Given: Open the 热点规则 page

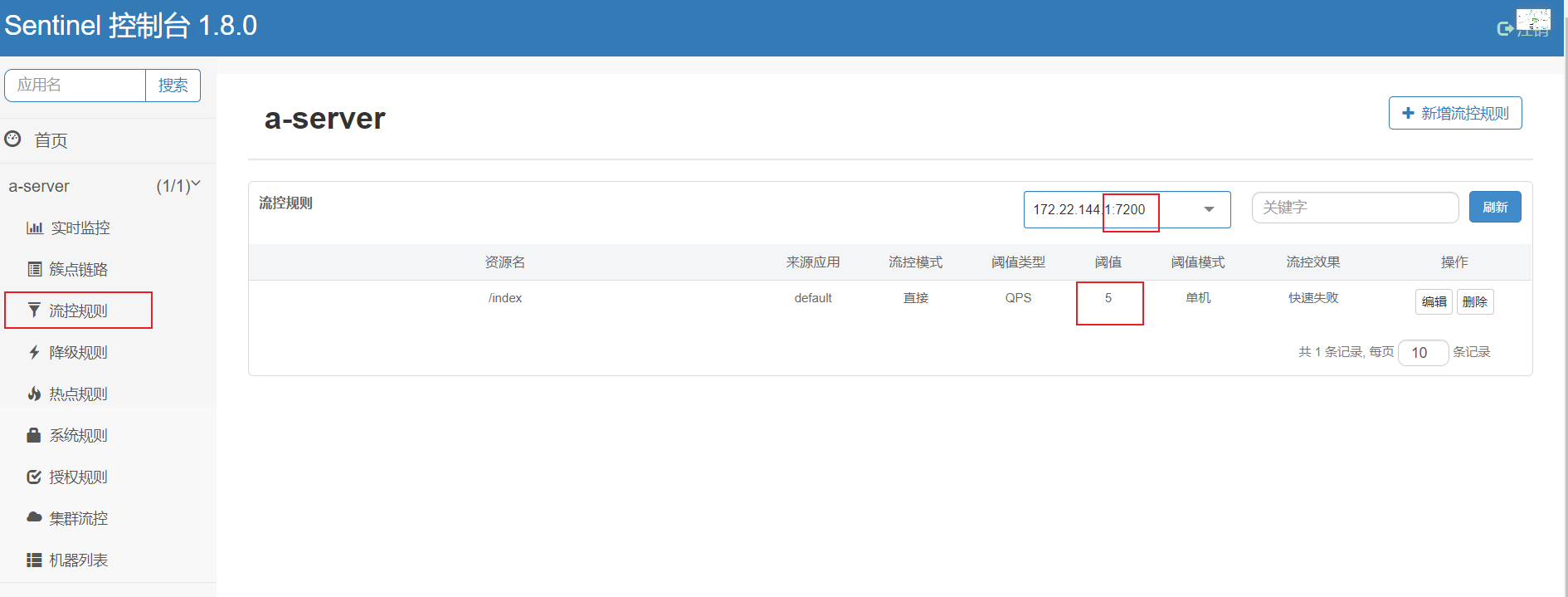Looking at the screenshot, I should (78, 394).
